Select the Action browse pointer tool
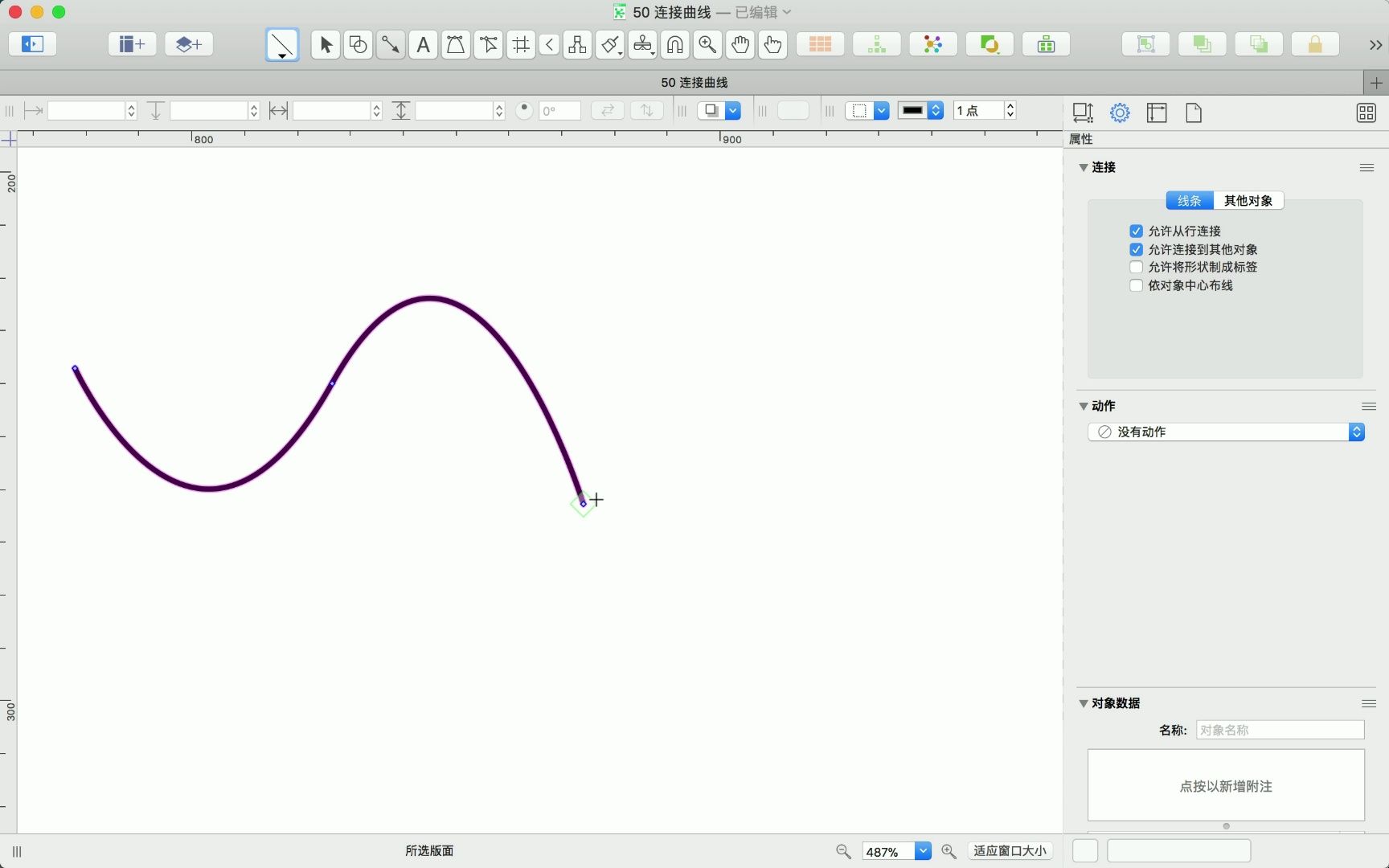The height and width of the screenshot is (868, 1389). 772,45
